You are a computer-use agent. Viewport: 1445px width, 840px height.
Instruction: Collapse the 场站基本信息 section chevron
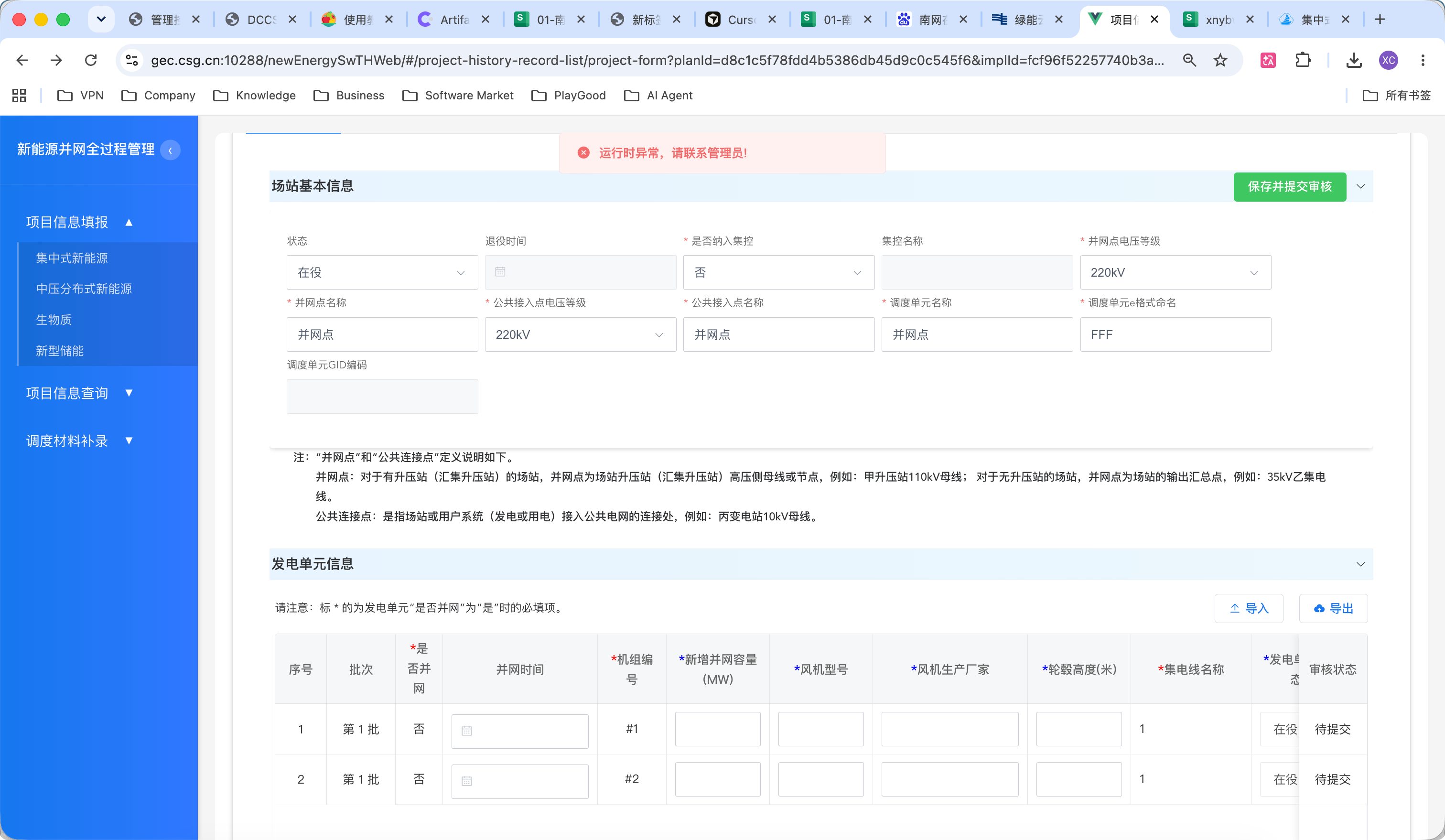(1361, 186)
